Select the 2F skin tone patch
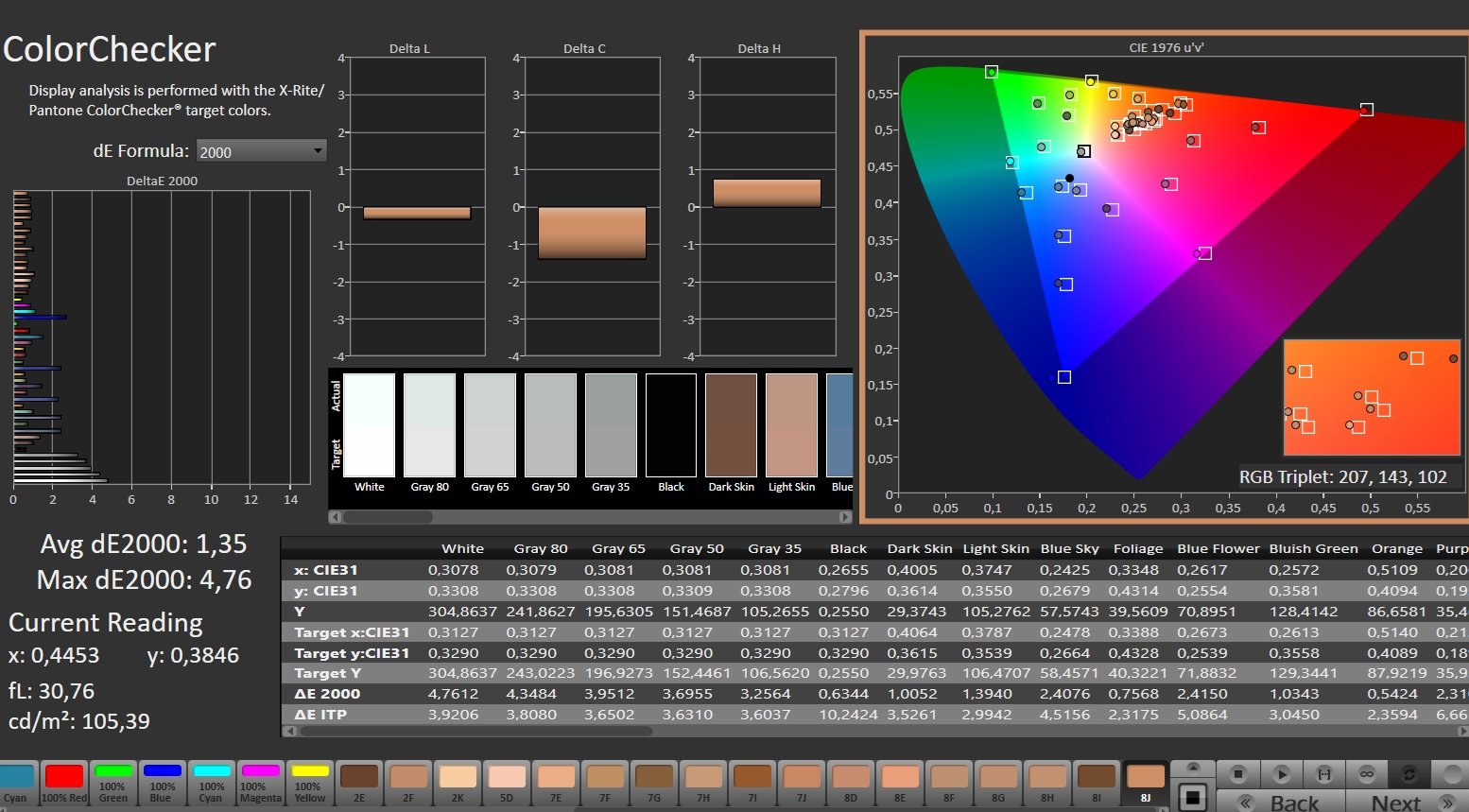Viewport: 1469px width, 812px height. [x=408, y=782]
